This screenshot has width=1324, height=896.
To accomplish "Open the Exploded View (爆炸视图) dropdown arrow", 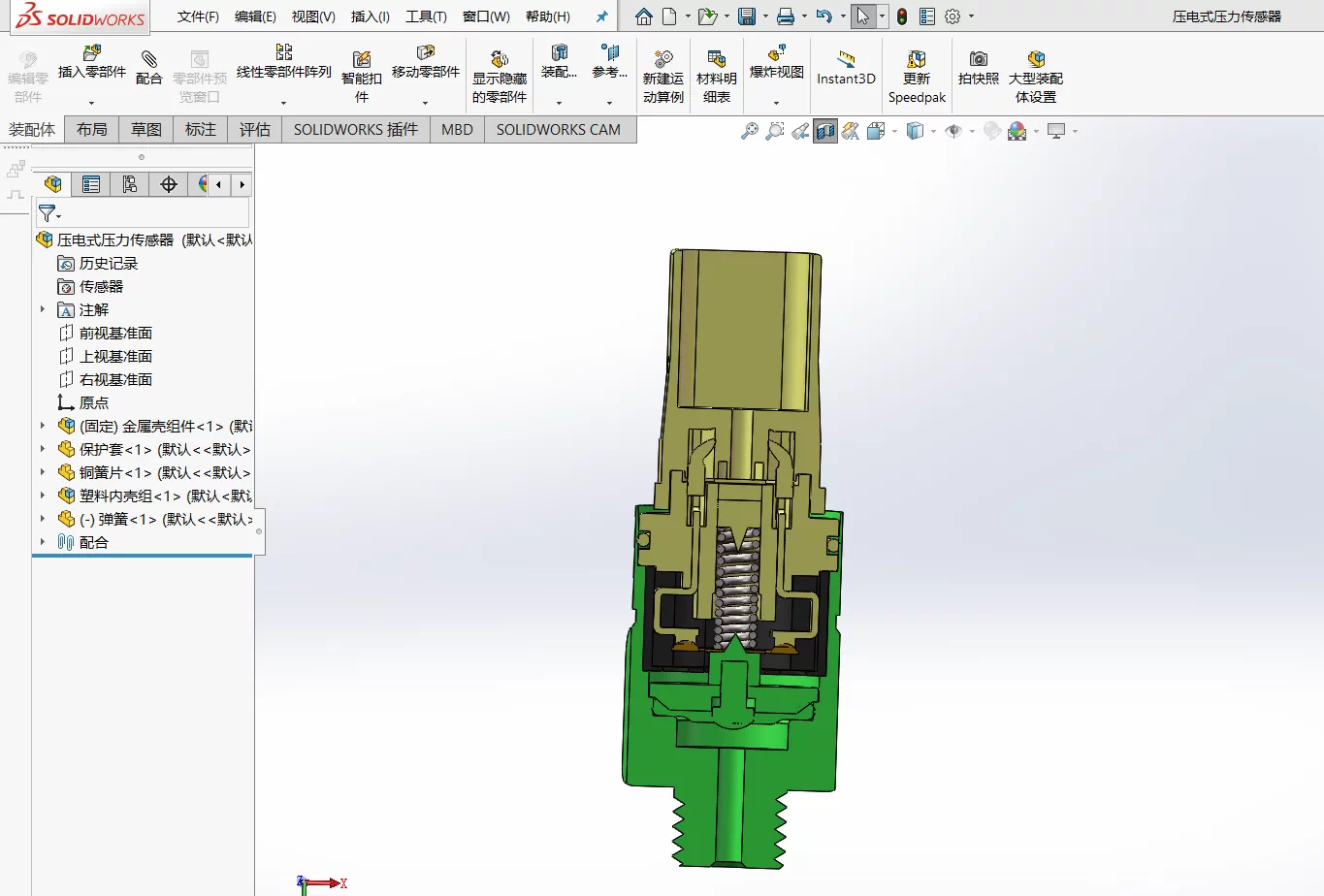I will pyautogui.click(x=777, y=102).
